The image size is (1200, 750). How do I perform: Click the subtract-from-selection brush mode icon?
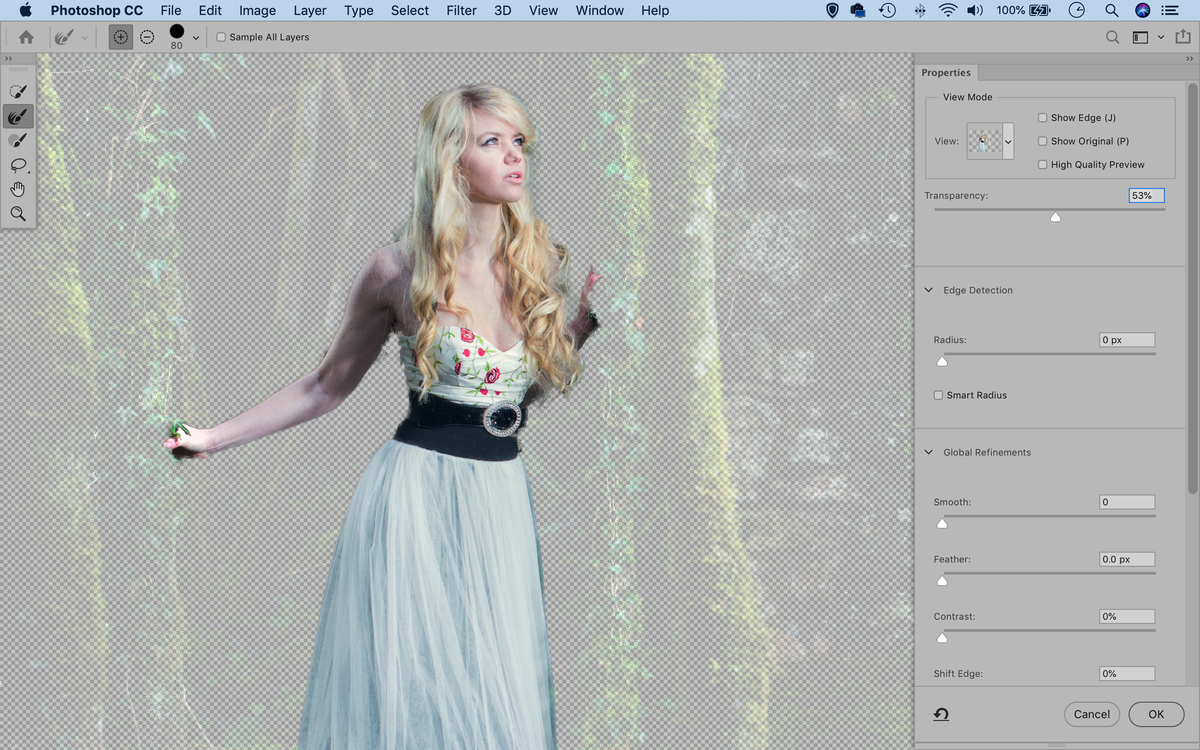pyautogui.click(x=147, y=36)
